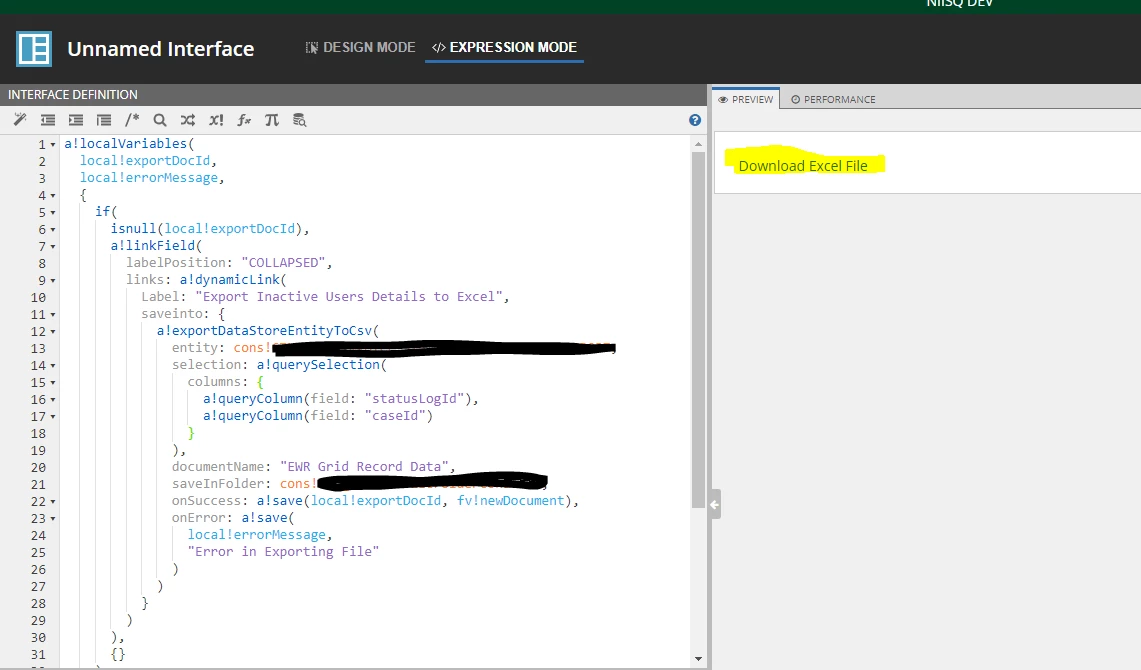Click line number 20 in the gutter
Image resolution: width=1141 pixels, height=670 pixels.
point(38,468)
